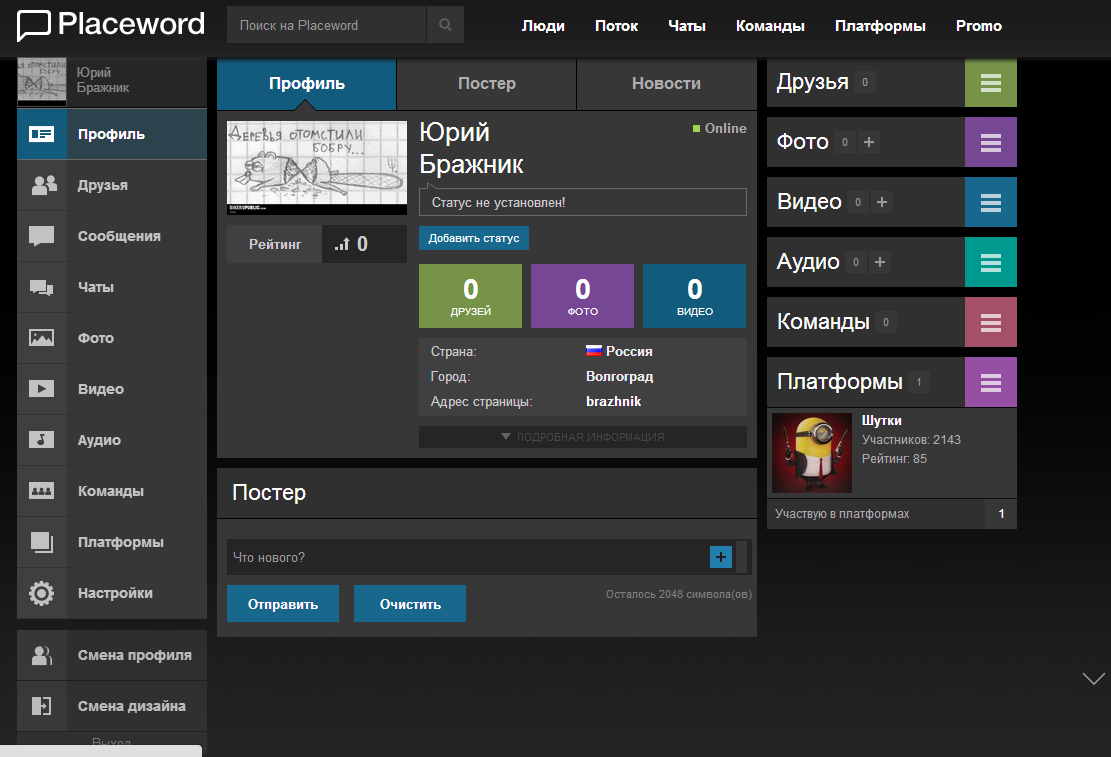Open the red Команды panel menu
Screen dimensions: 1111x757
991,323
